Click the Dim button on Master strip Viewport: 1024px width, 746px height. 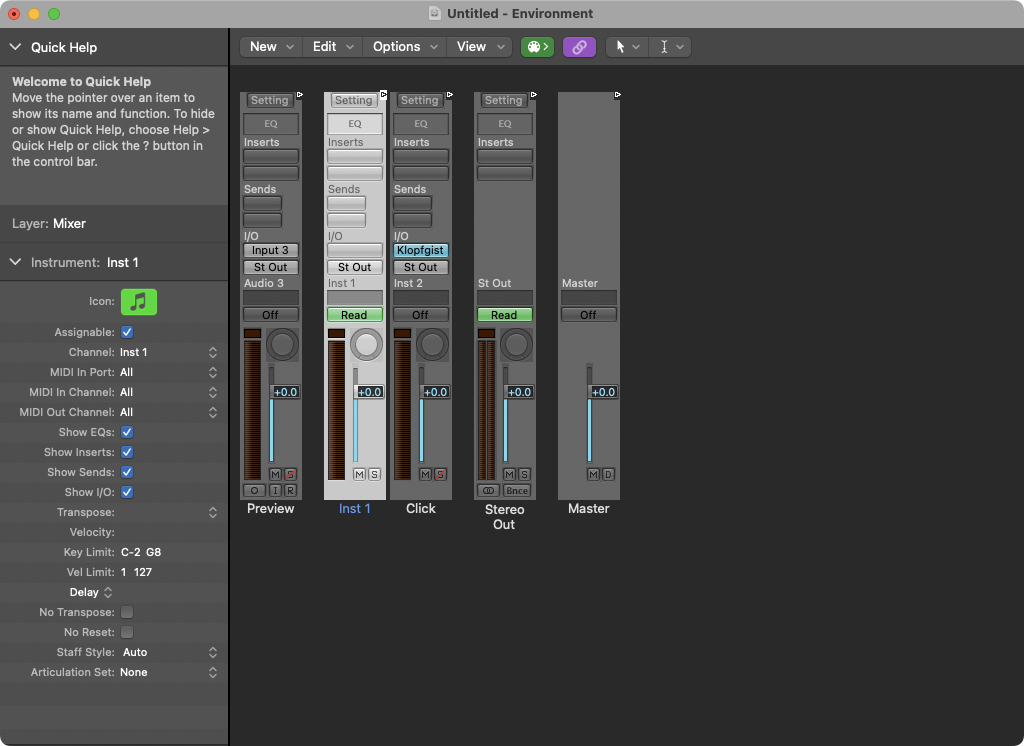(608, 474)
